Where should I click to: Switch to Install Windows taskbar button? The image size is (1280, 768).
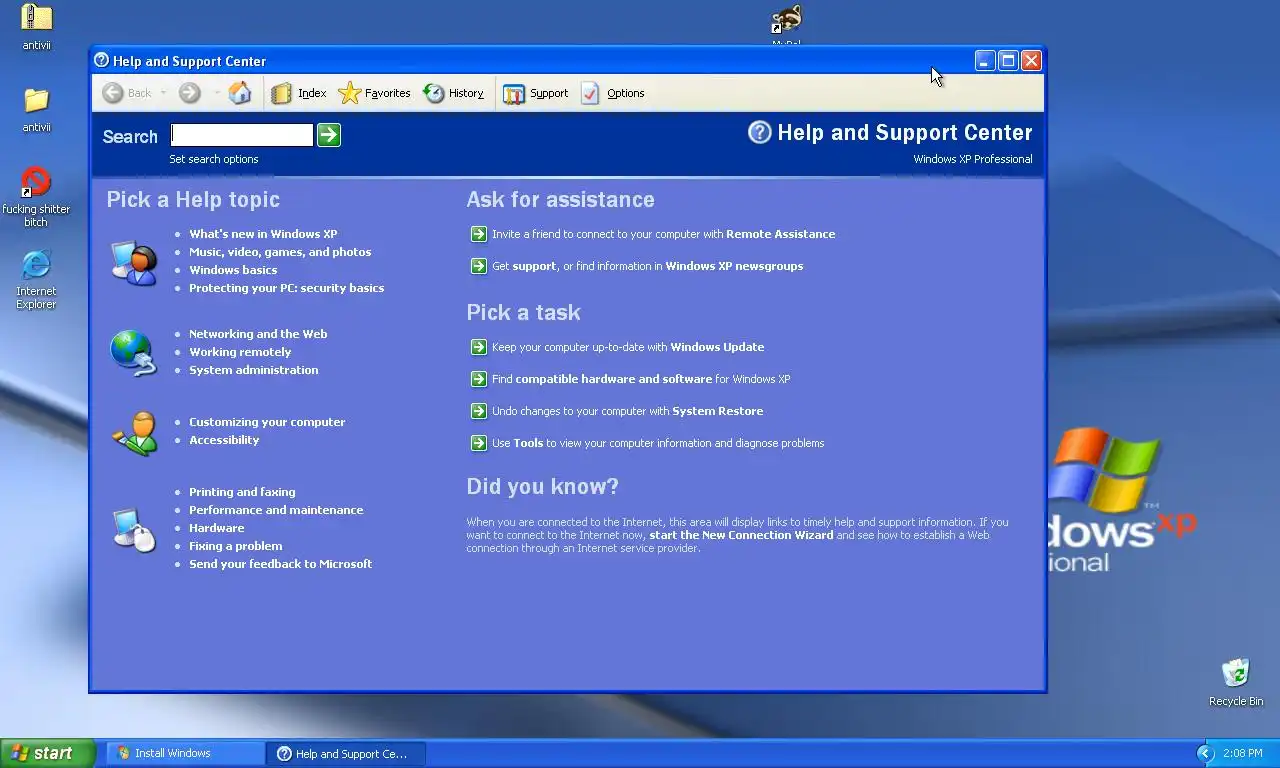[x=185, y=753]
